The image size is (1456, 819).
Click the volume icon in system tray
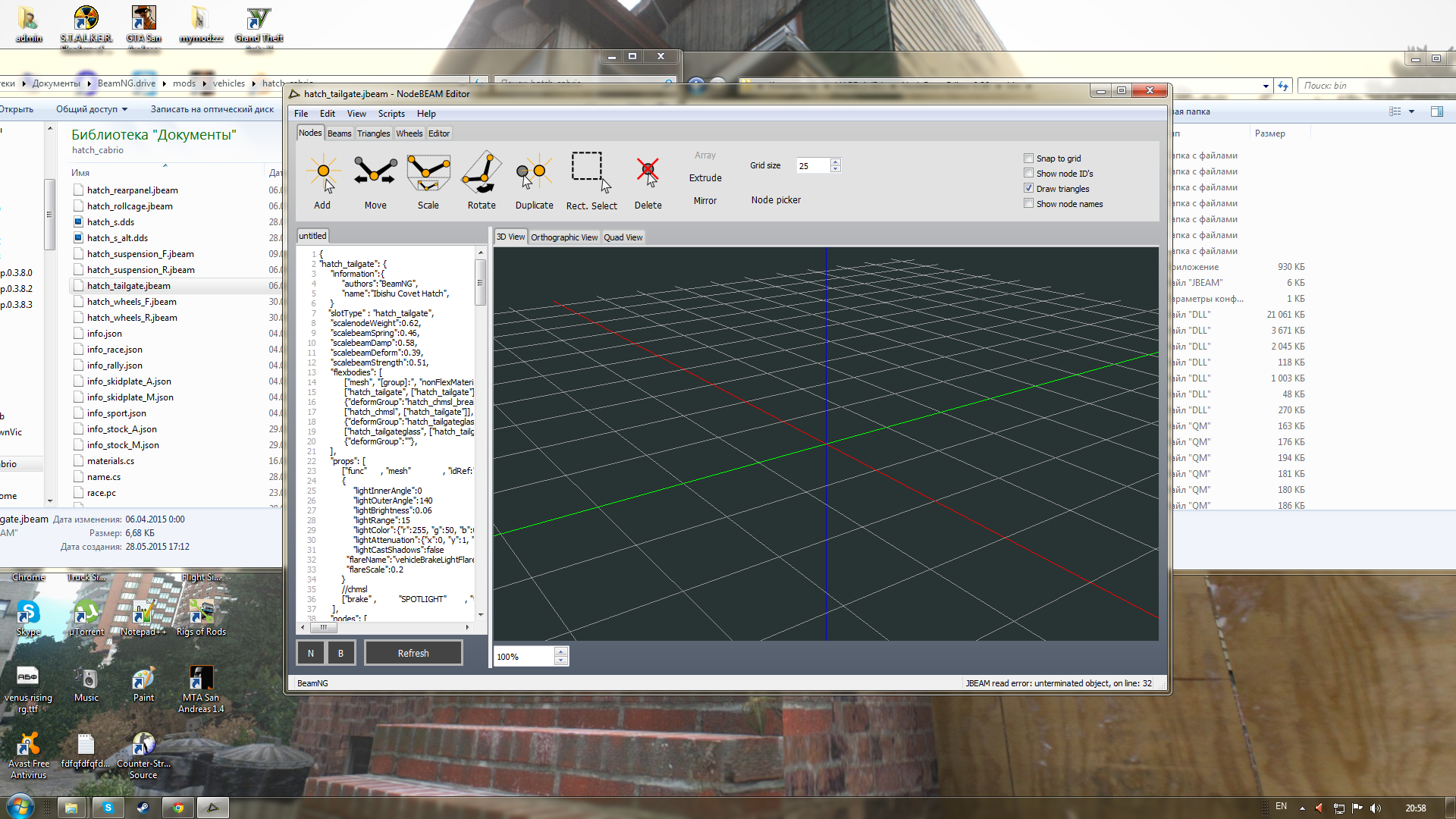click(x=1376, y=808)
